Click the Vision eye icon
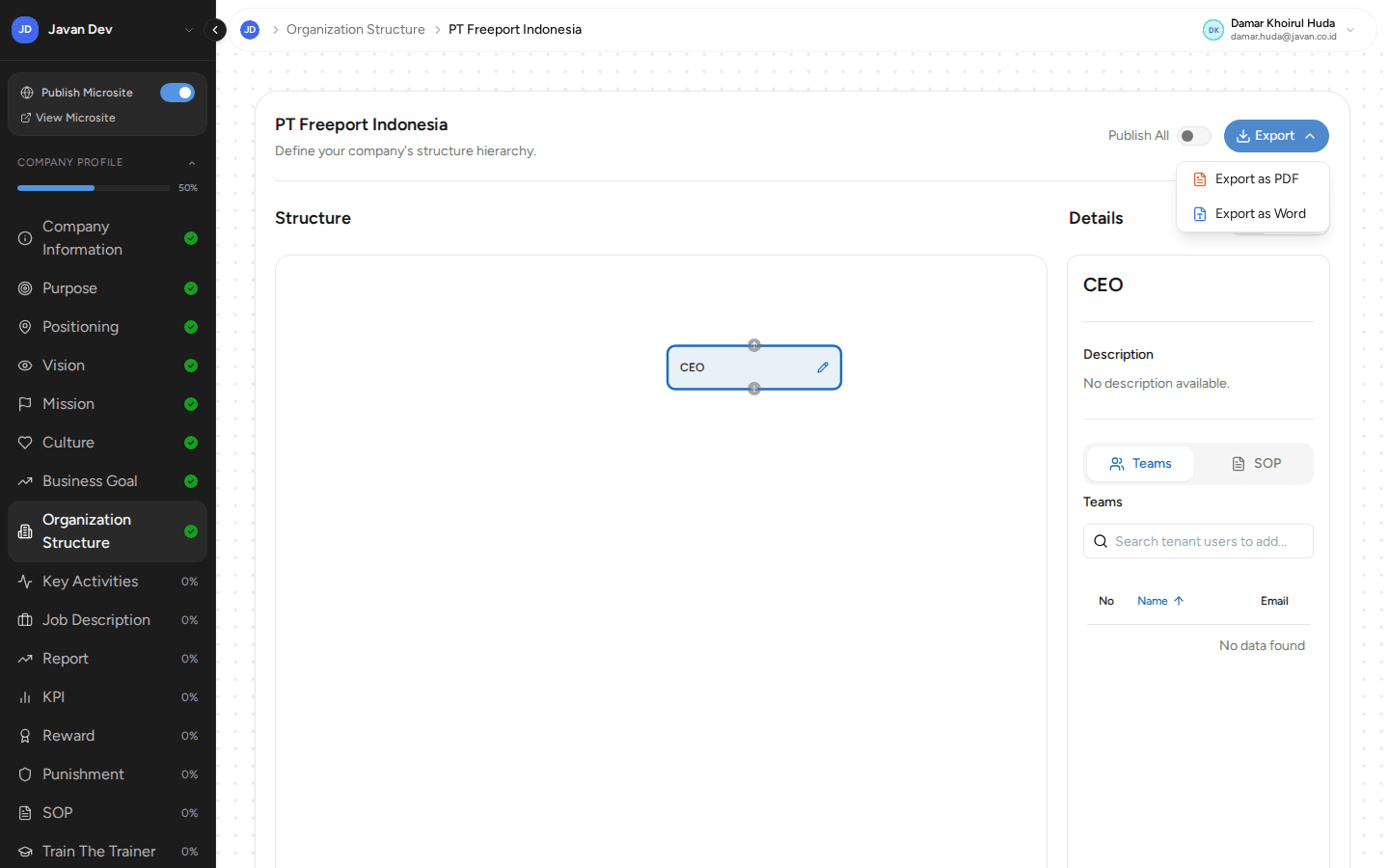Screen dimensions: 1389x868 25,366
